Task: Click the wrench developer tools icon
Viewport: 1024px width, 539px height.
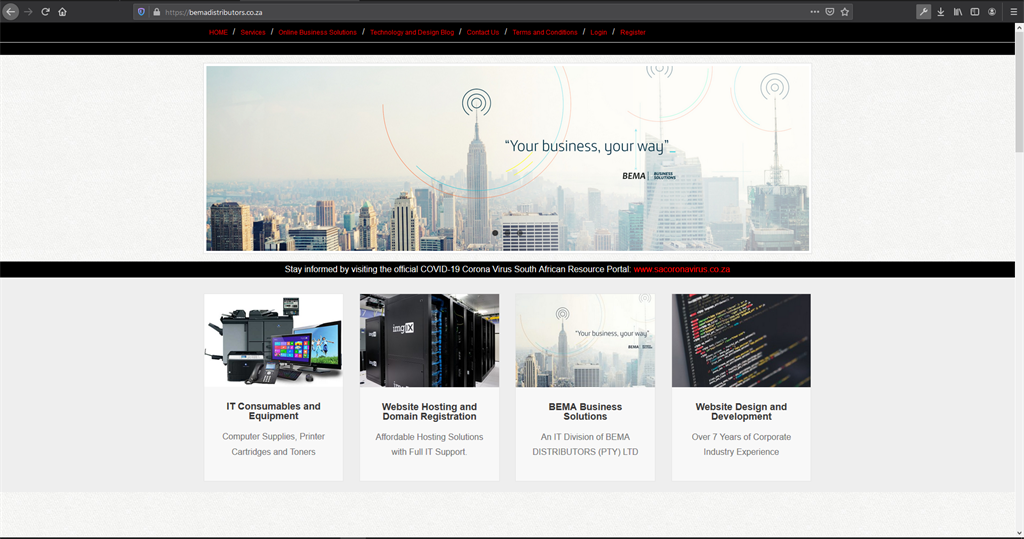Action: tap(923, 12)
